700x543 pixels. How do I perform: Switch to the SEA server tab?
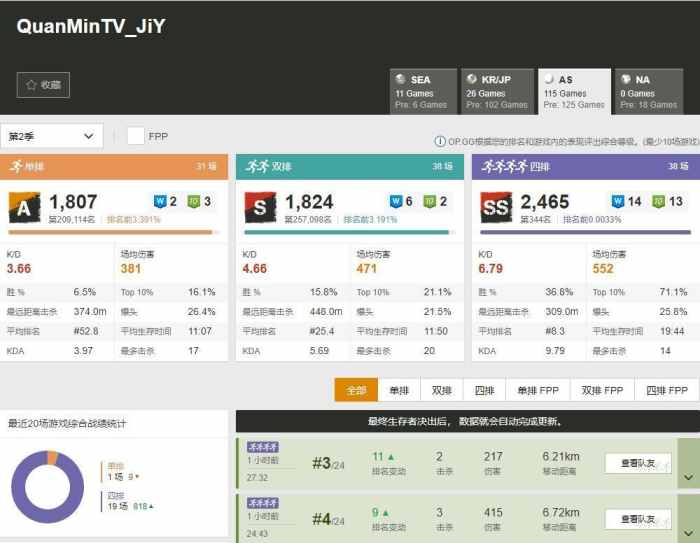point(423,92)
